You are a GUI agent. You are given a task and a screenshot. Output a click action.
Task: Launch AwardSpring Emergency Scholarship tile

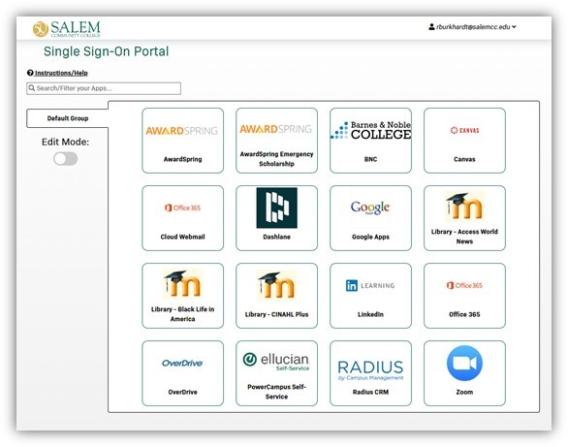coord(276,141)
